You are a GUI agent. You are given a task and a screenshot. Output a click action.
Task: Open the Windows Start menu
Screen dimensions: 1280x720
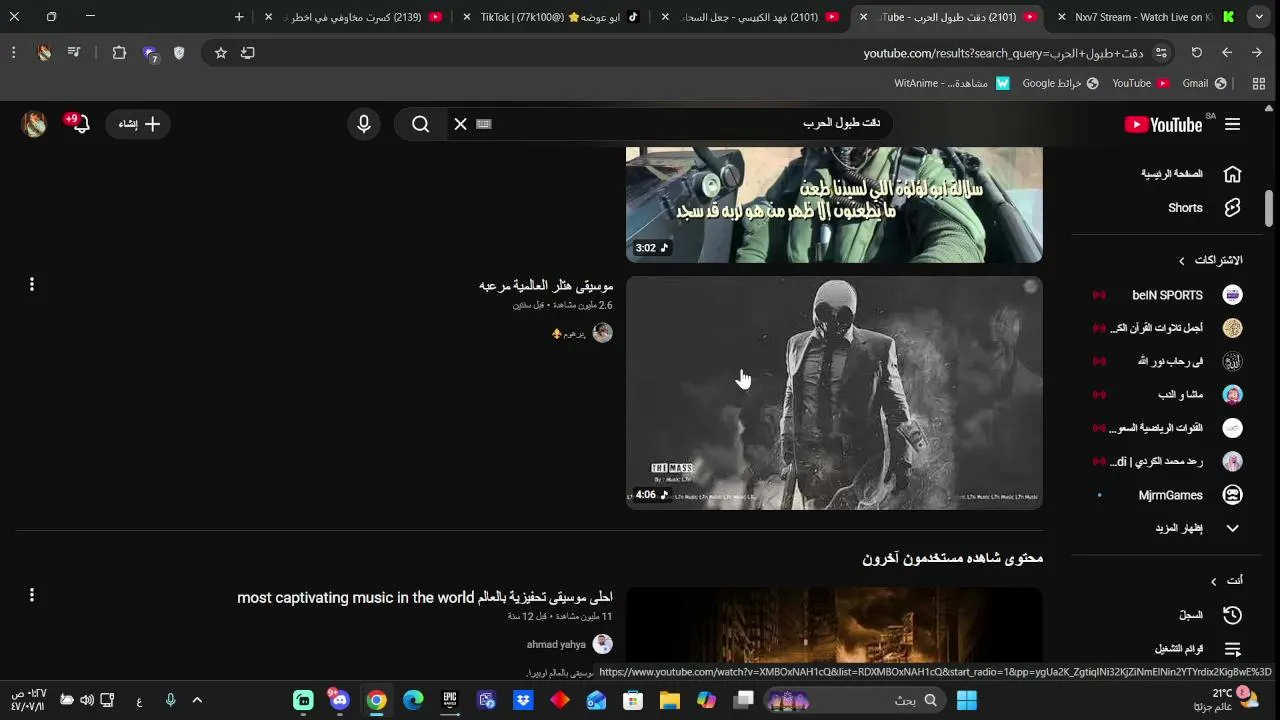966,700
